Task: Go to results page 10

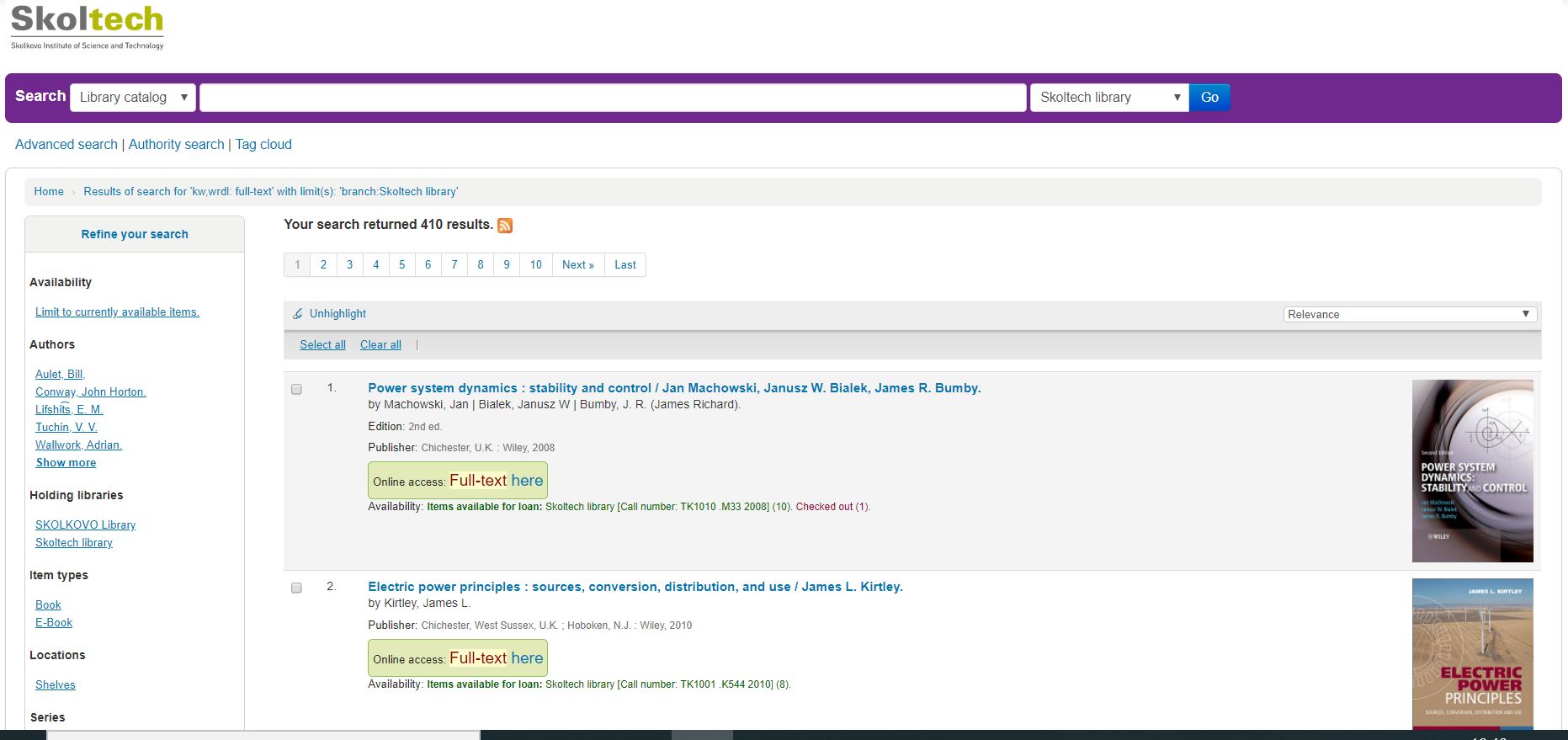Action: (535, 264)
